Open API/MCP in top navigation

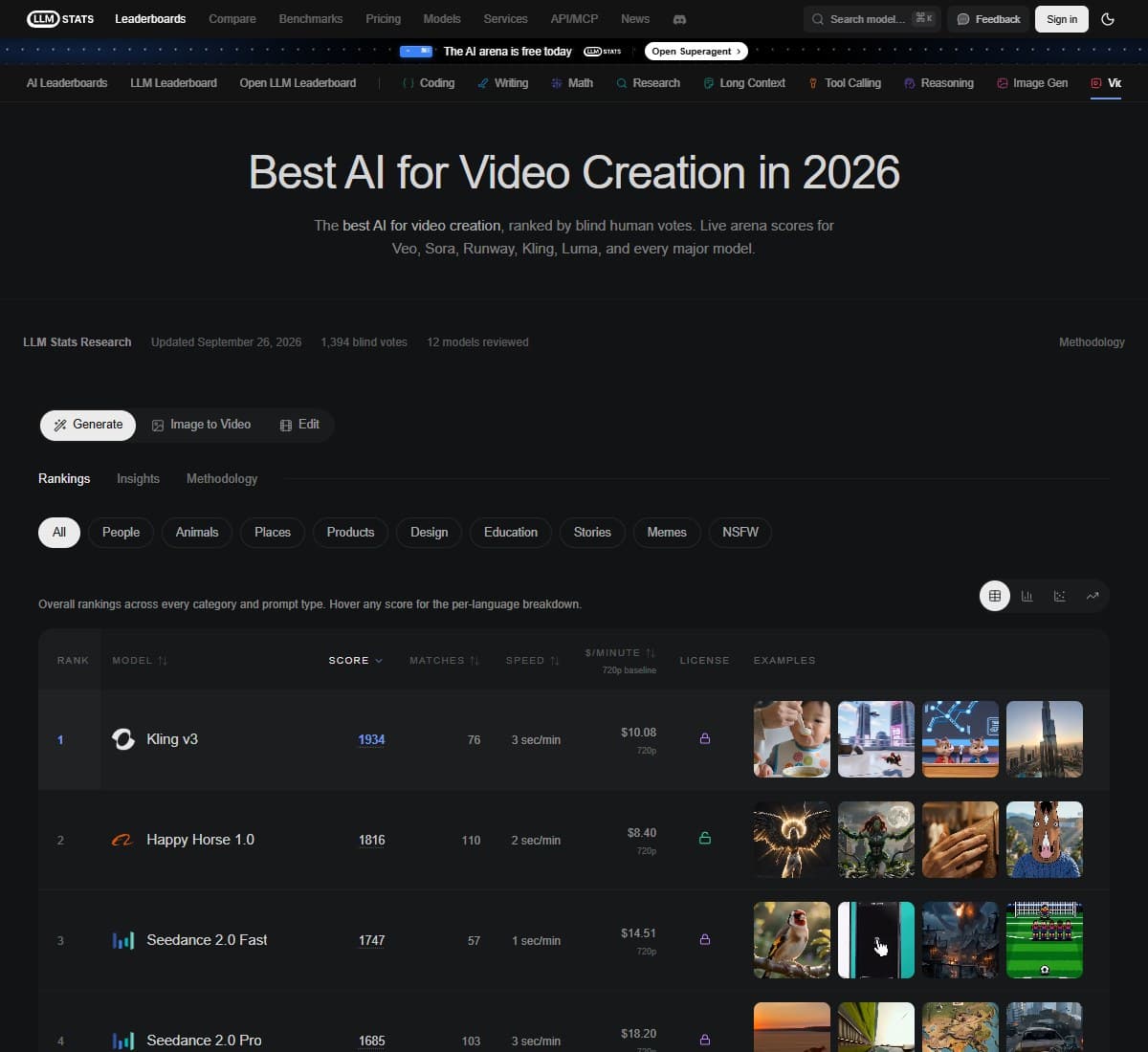pos(574,19)
